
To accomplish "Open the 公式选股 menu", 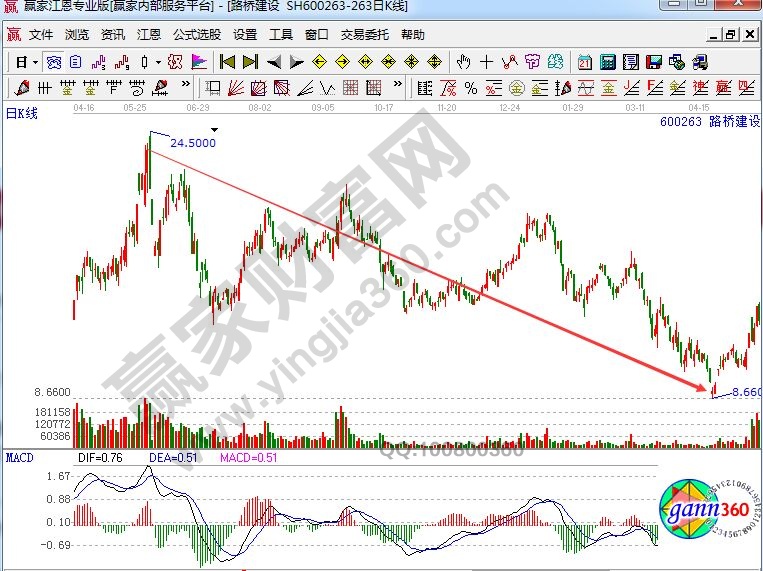I will tap(196, 34).
